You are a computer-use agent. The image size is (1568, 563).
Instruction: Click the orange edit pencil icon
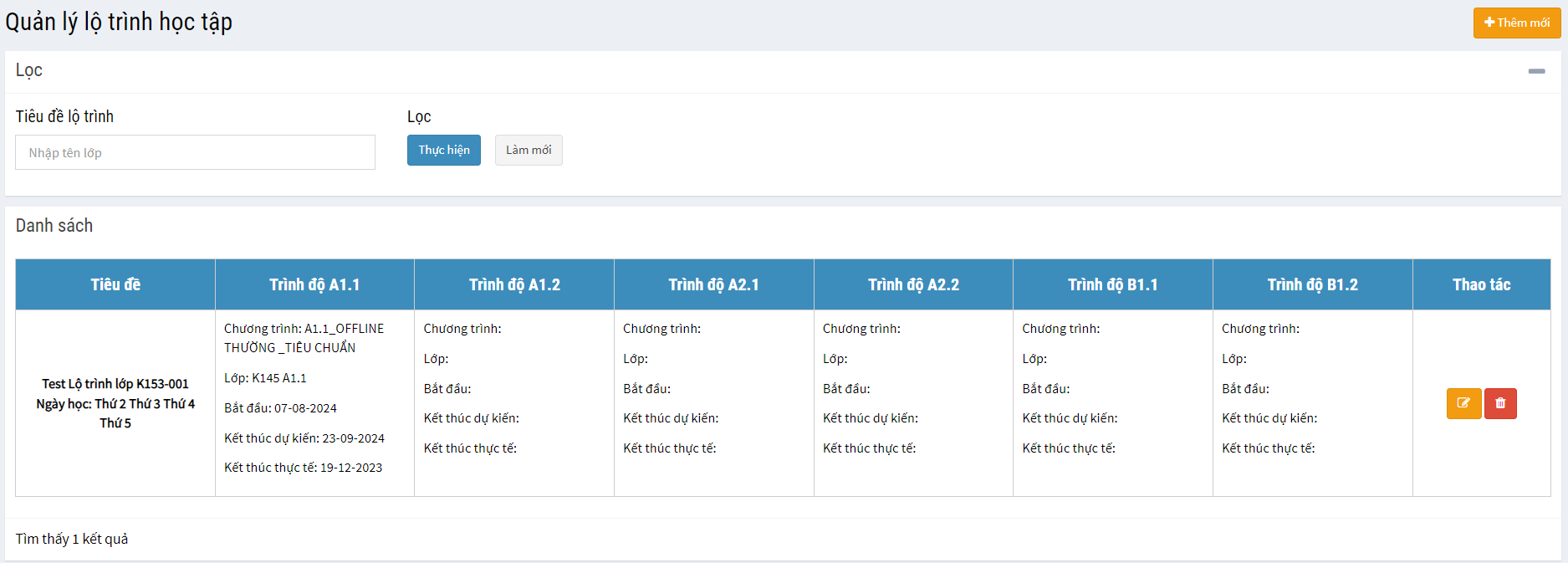(x=1463, y=403)
